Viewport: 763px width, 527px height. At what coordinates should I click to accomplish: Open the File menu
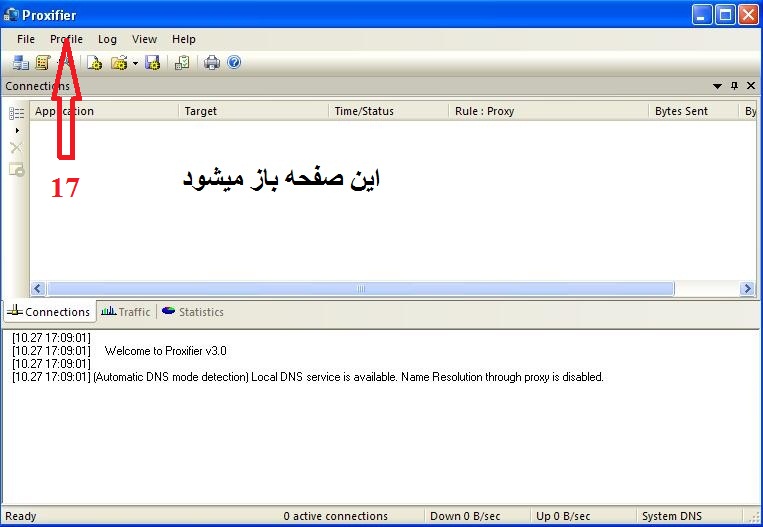tap(26, 39)
